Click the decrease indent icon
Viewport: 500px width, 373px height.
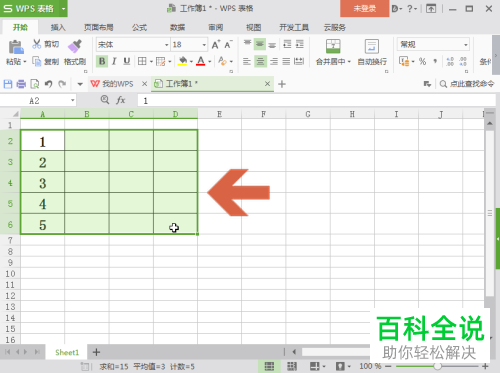[x=287, y=44]
